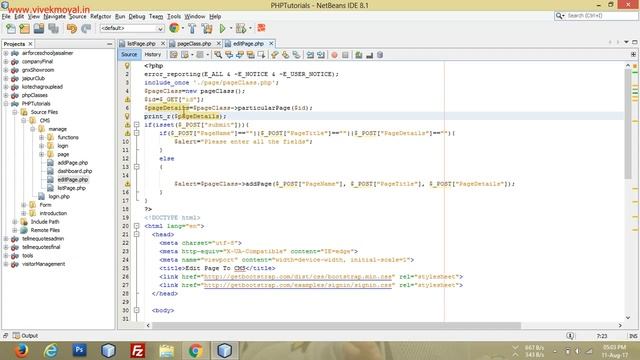Click the Shift Line Right icon
640x360 pixels.
point(321,55)
